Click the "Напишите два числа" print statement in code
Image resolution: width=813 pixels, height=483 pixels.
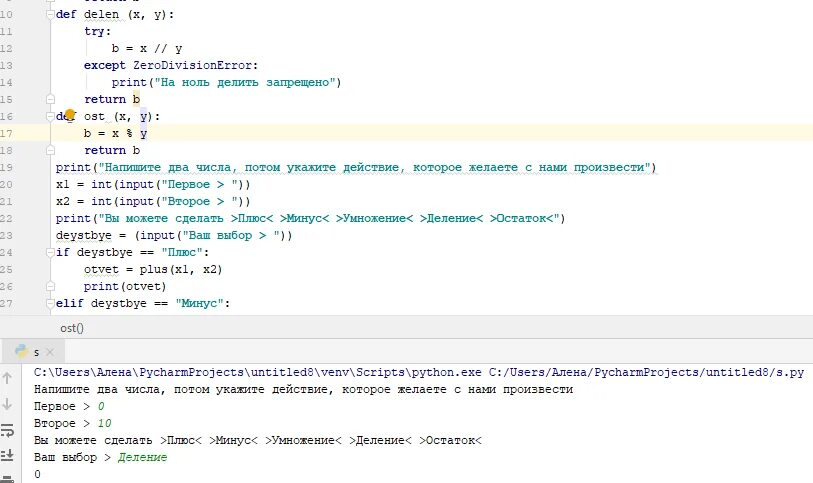click(x=356, y=167)
